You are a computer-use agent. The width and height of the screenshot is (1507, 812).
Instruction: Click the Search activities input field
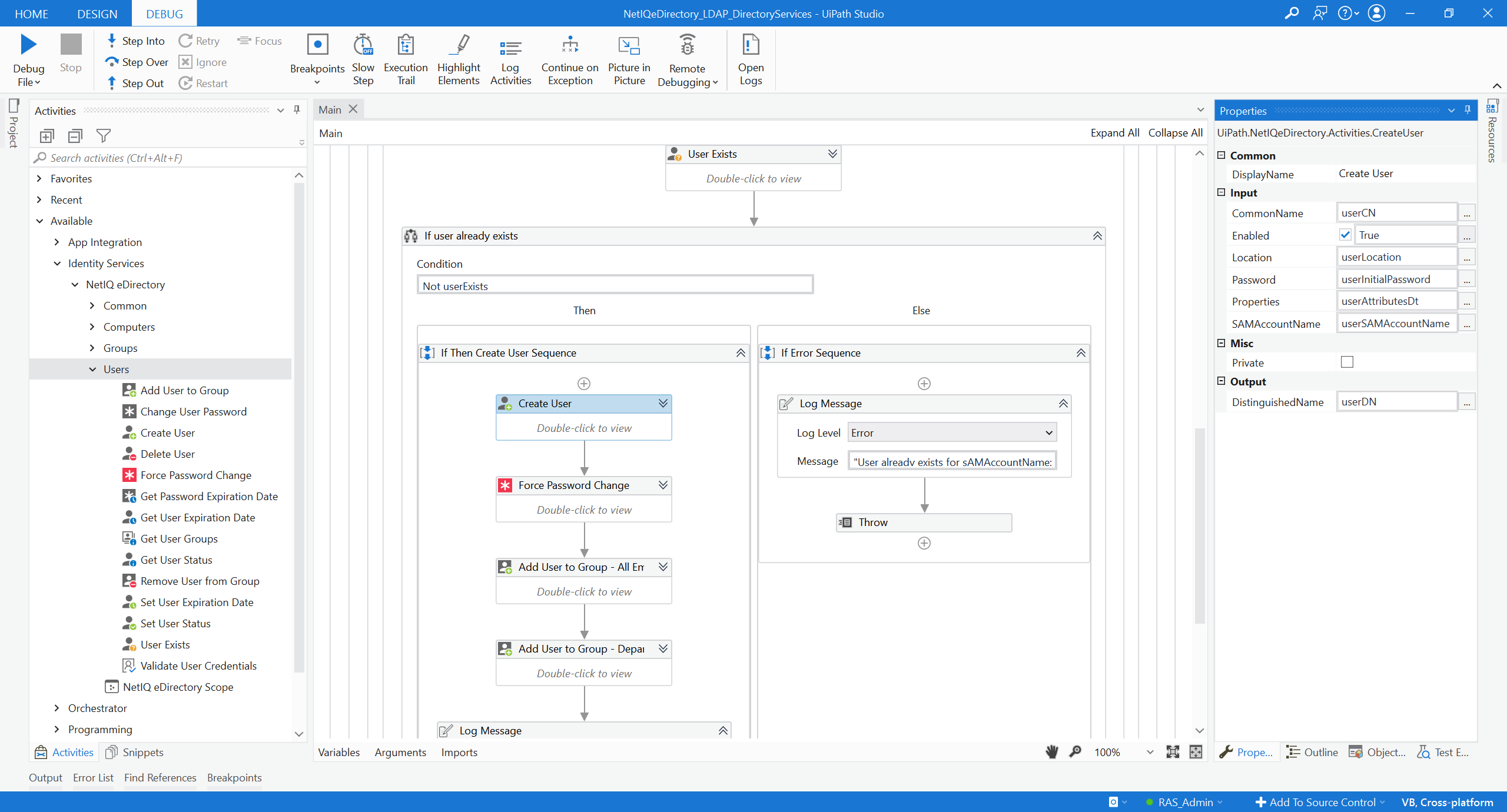click(168, 158)
